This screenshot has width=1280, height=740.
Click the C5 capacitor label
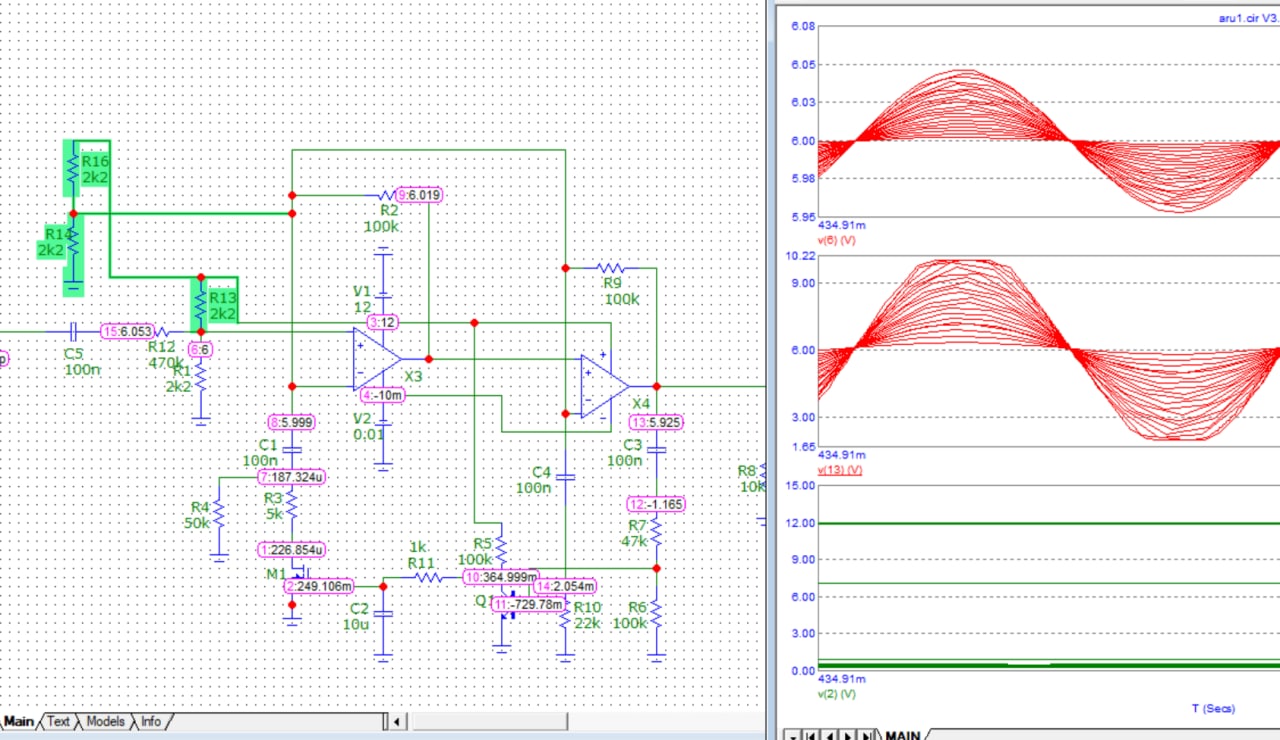[74, 354]
